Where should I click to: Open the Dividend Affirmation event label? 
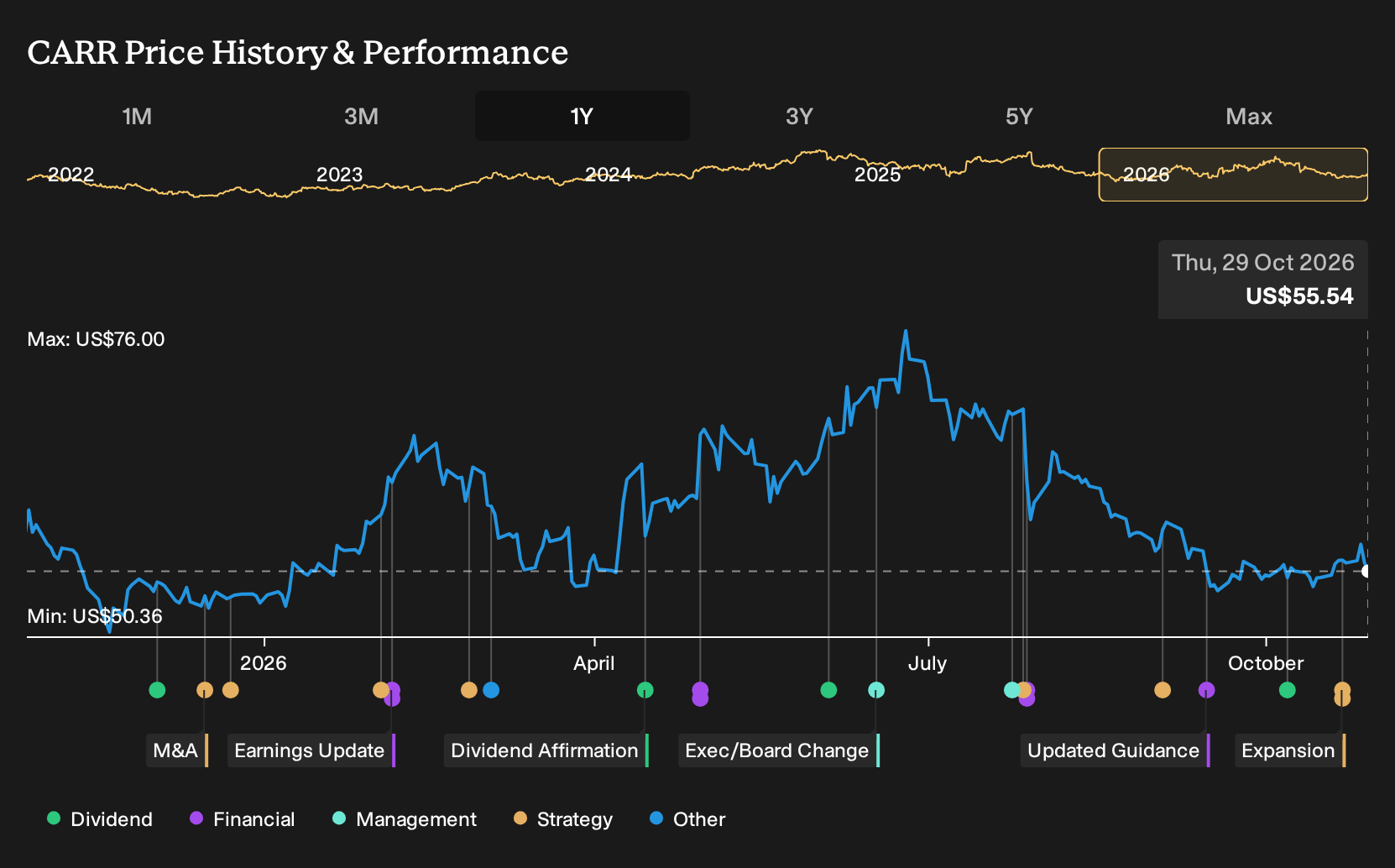(546, 750)
